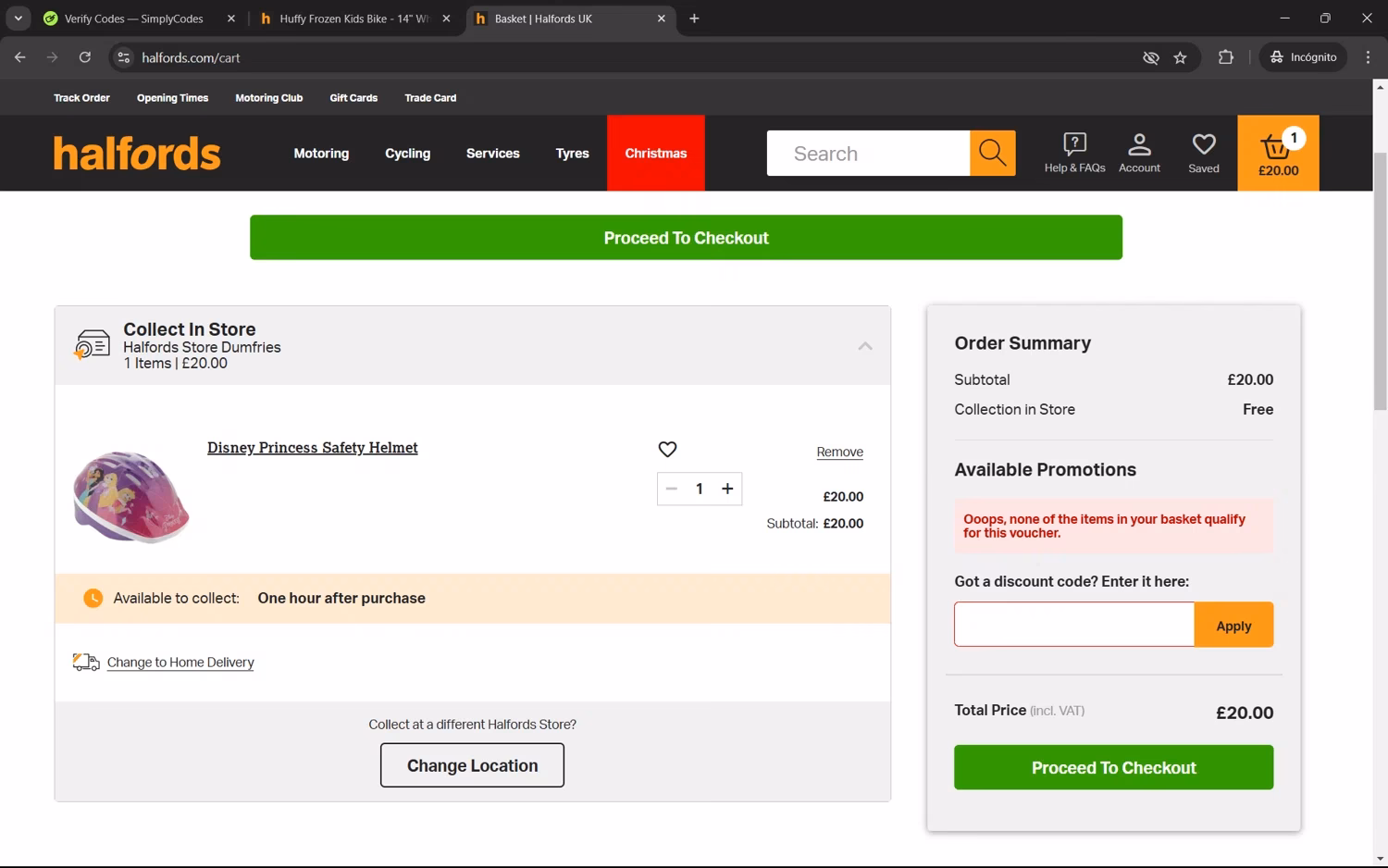Switch to Verify Codes SimplyCodes tab

[x=133, y=19]
